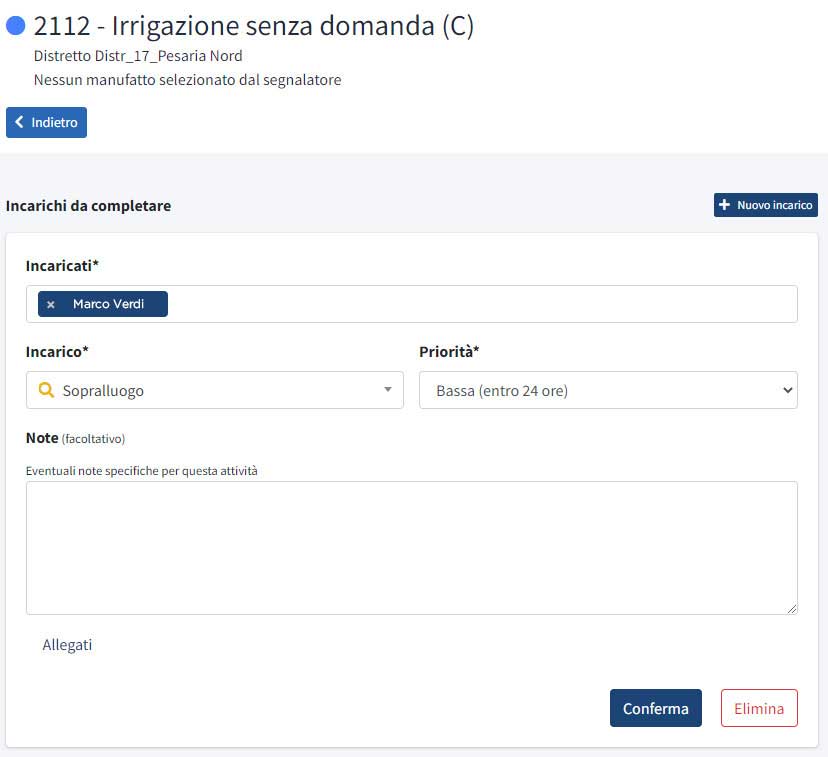Click the plus icon on Nuovo incarico

click(724, 204)
